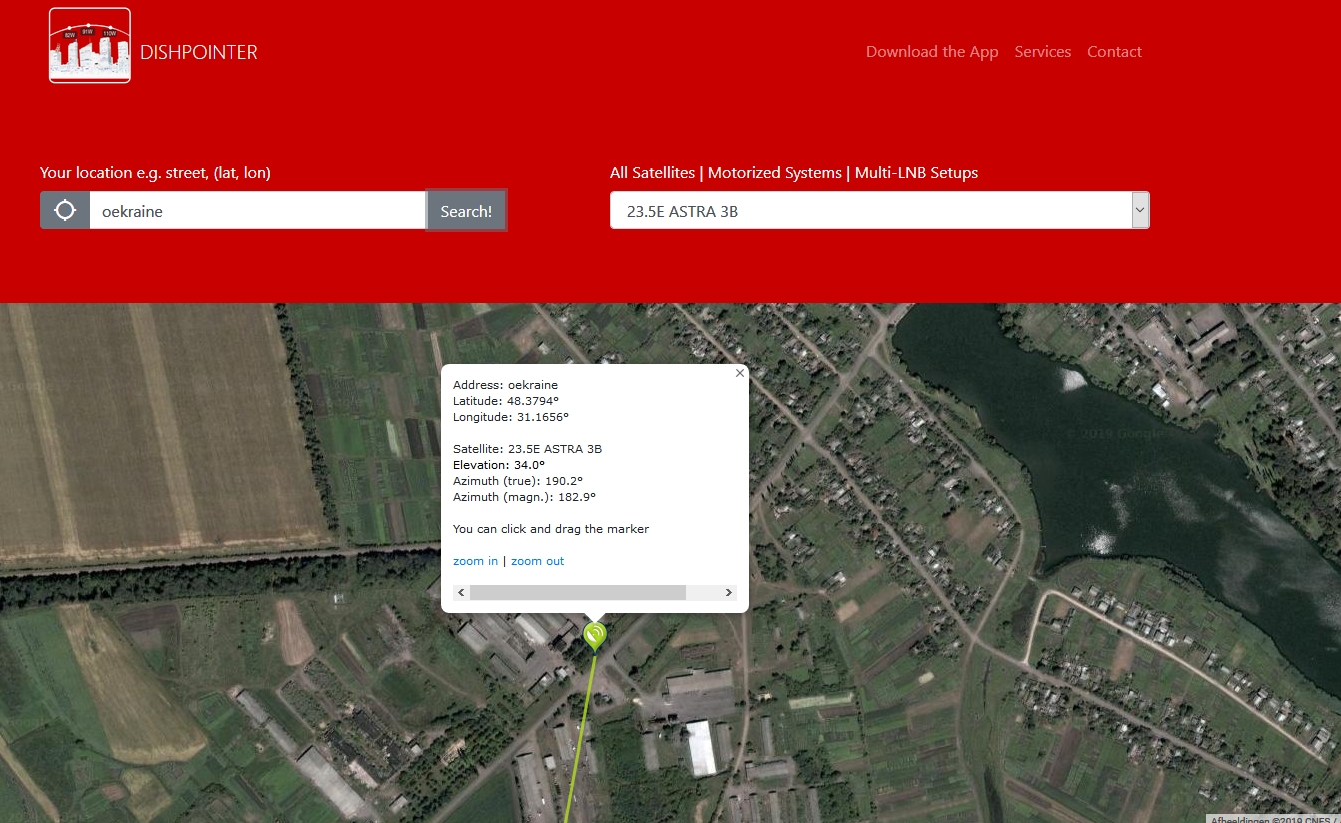Screen dimensions: 1341x823
Task: Click the popup horizontal scrollbar thumb
Action: coord(578,593)
